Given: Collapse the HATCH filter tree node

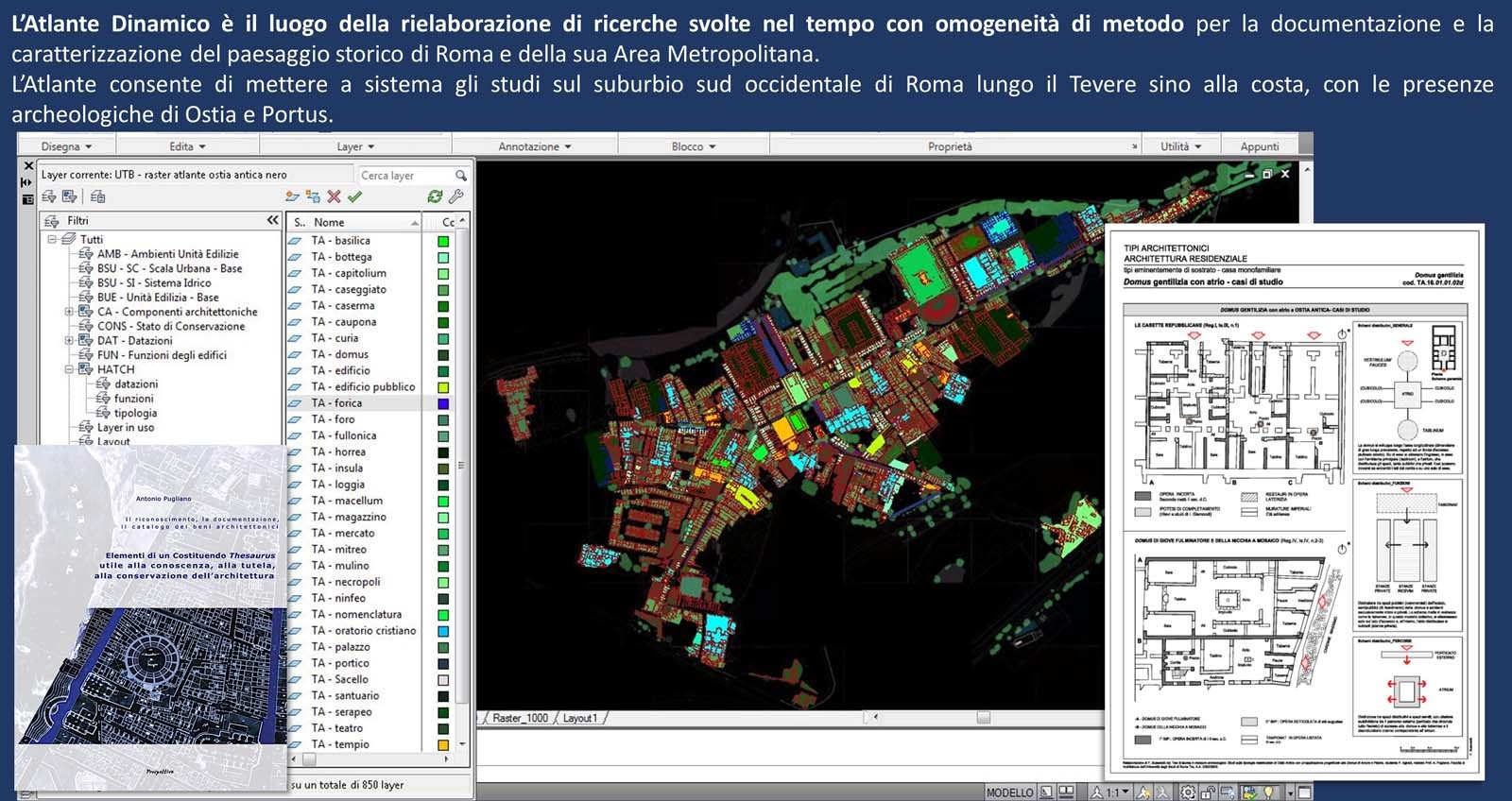Looking at the screenshot, I should click(69, 369).
